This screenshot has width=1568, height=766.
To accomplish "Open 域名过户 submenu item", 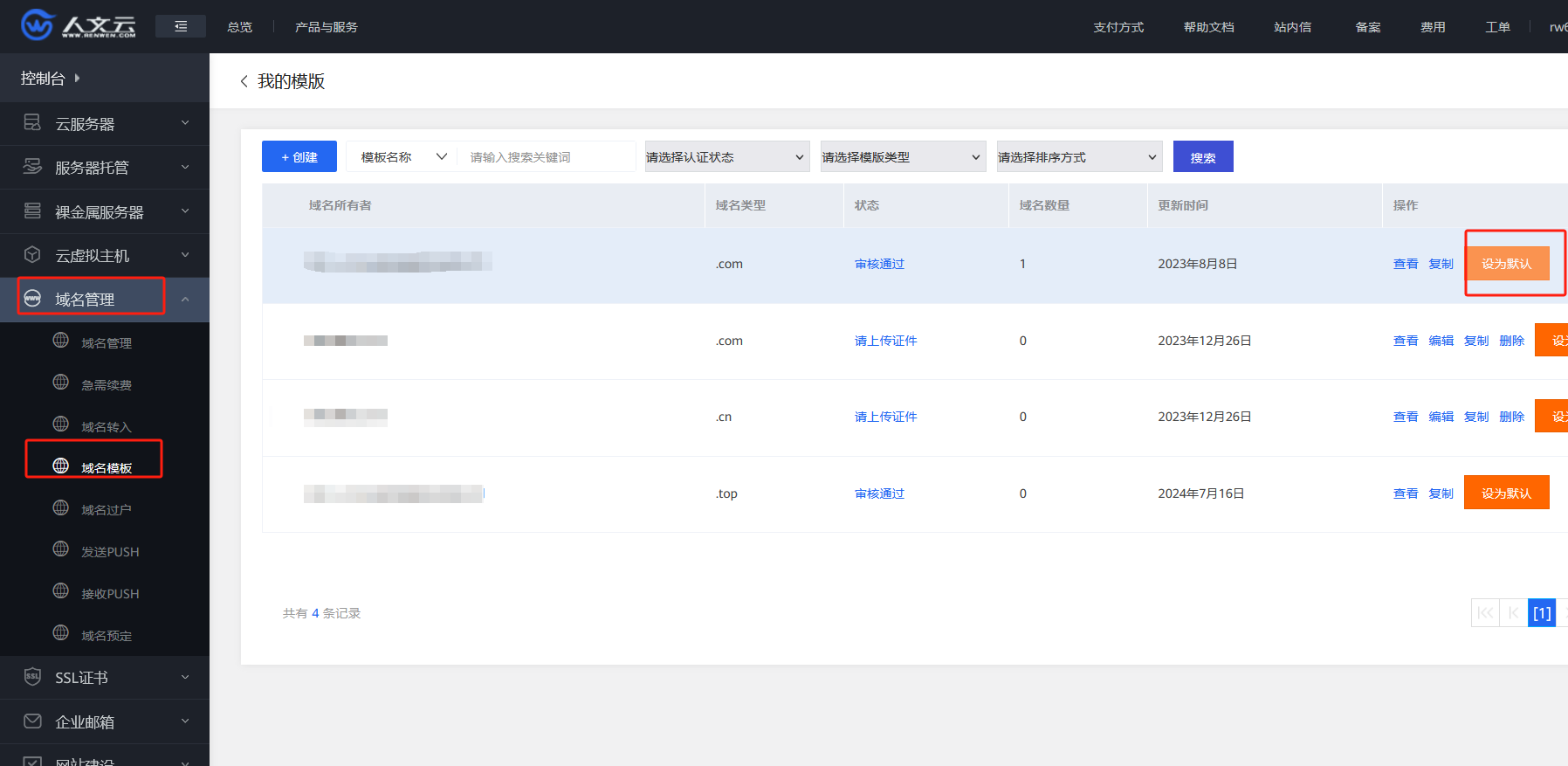I will click(107, 510).
